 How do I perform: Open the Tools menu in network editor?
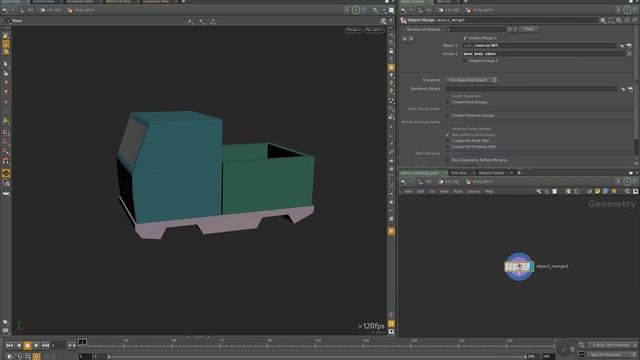click(x=458, y=191)
